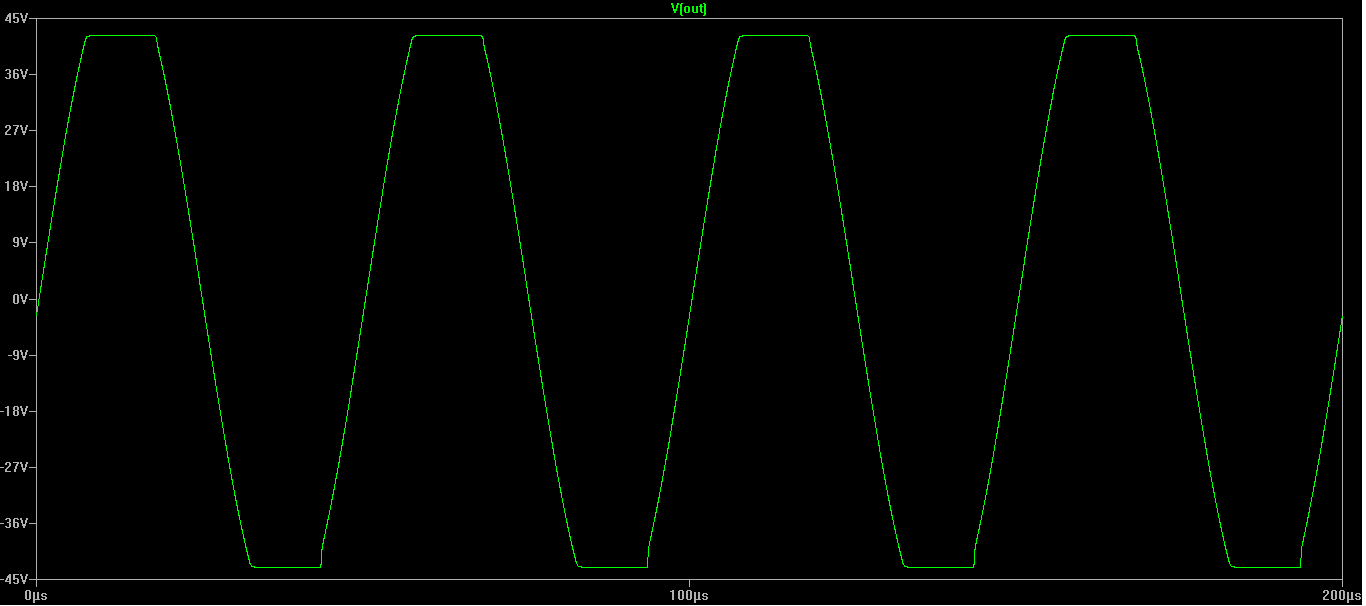
Task: Click the 0µs time axis label
Action: 36,596
